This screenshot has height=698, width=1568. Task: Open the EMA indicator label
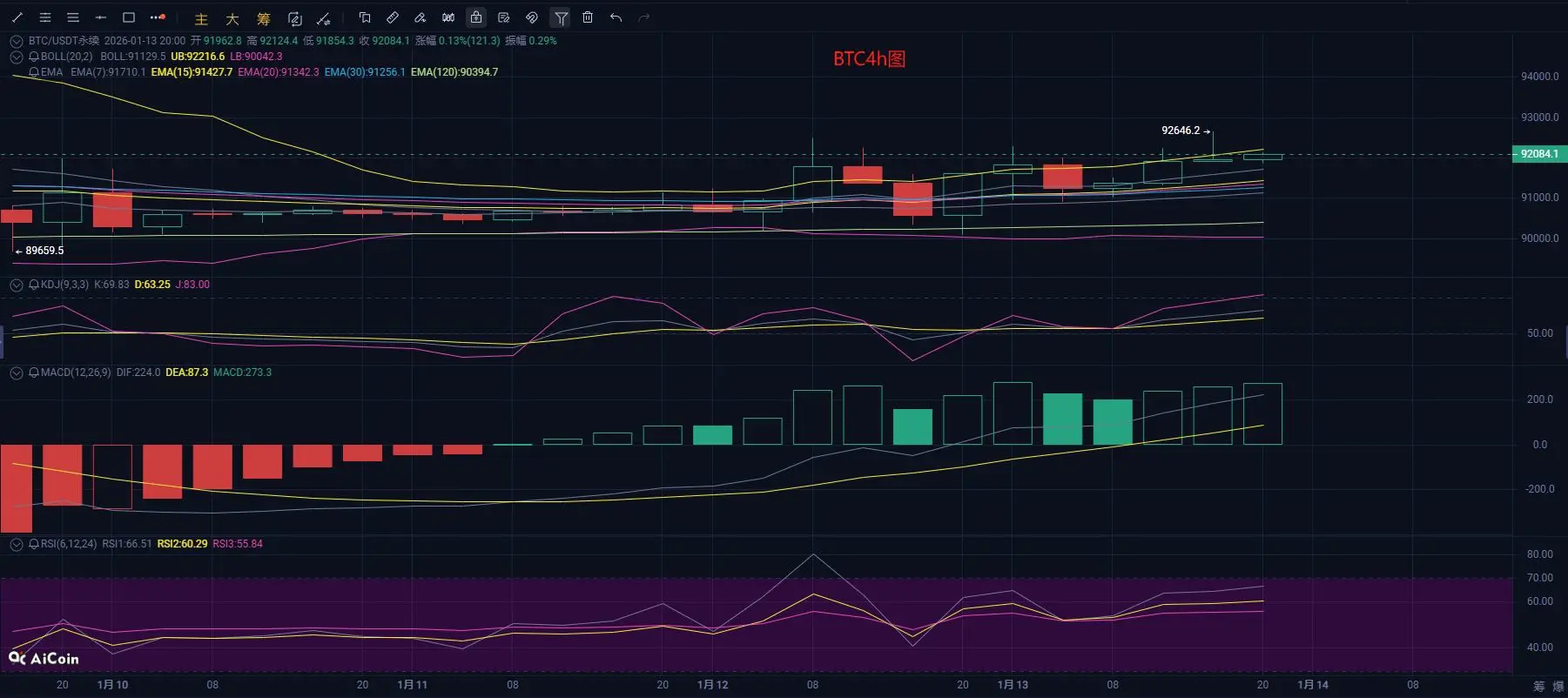click(x=52, y=72)
